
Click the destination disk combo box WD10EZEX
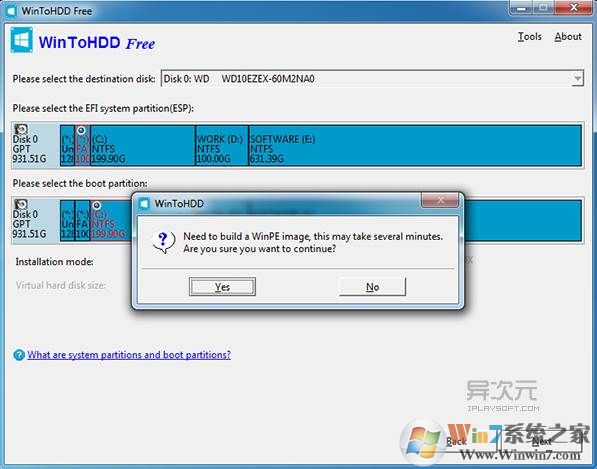pyautogui.click(x=372, y=79)
